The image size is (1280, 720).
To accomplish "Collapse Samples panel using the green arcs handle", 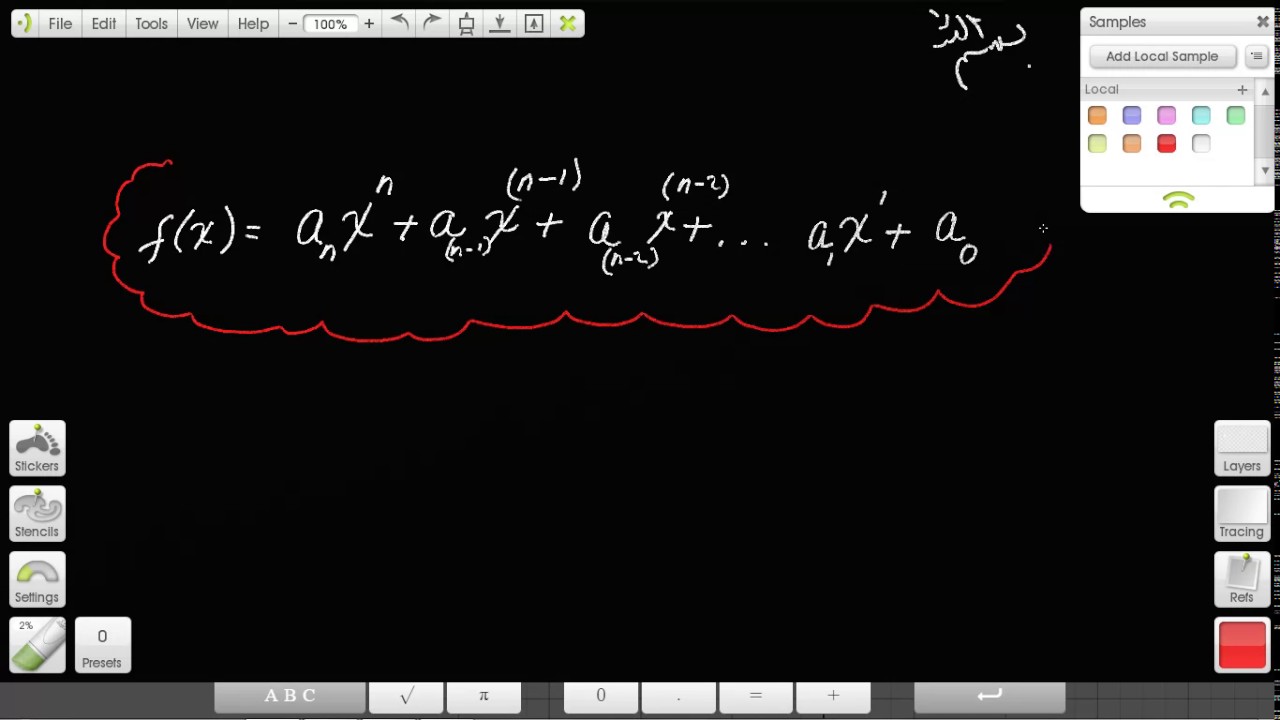I will tap(1179, 201).
